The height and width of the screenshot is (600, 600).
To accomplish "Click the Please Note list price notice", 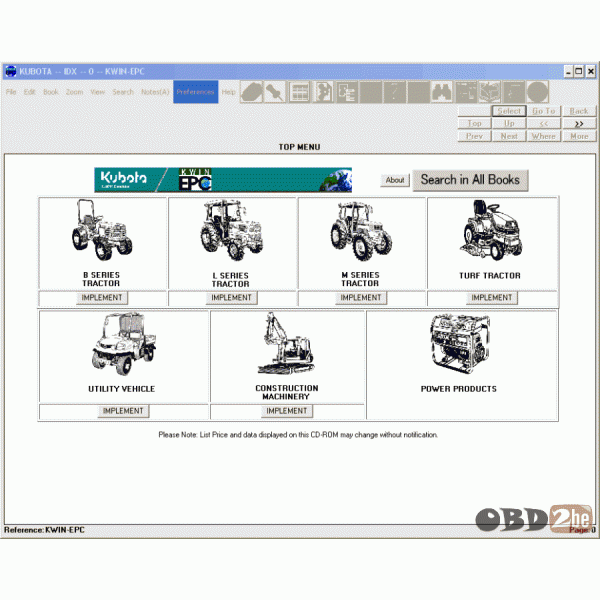I will tap(298, 435).
